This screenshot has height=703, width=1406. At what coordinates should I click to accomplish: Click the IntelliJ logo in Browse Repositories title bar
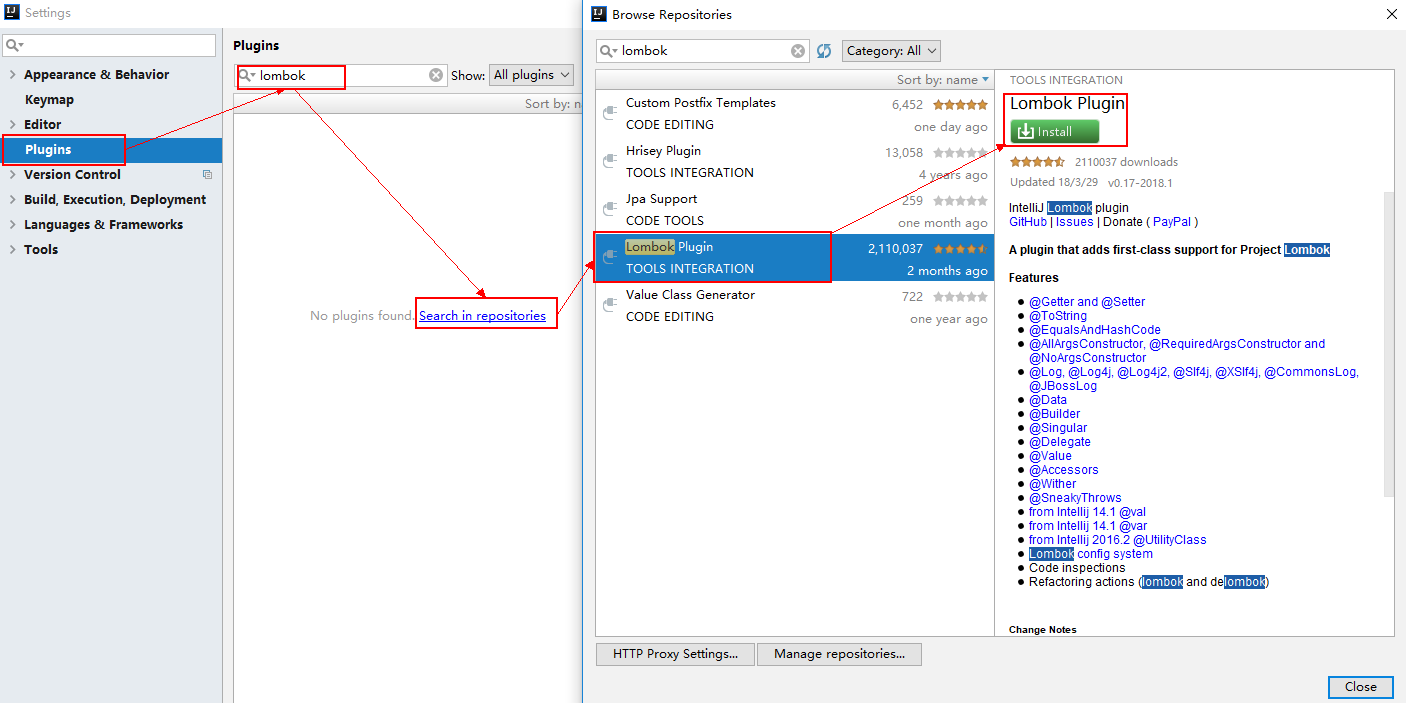599,14
